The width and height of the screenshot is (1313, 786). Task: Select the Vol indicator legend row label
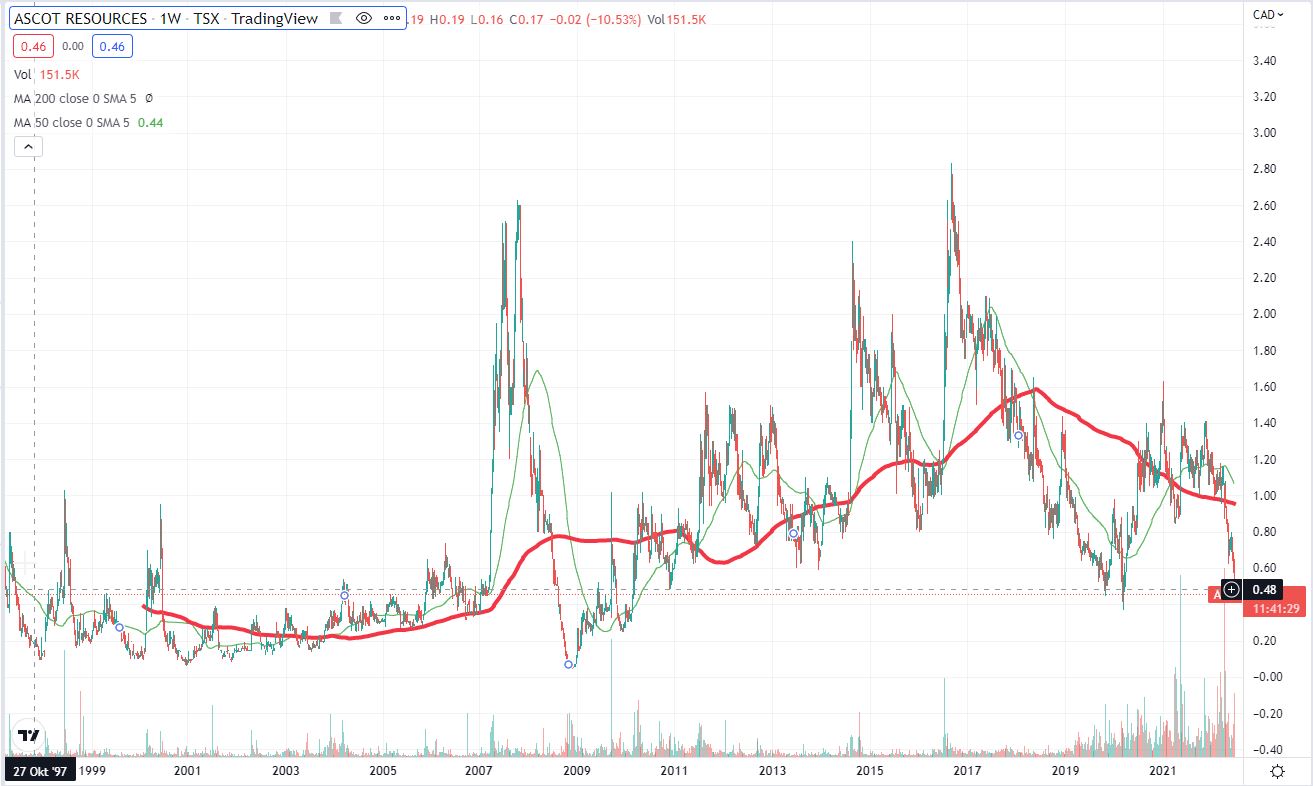click(x=22, y=73)
